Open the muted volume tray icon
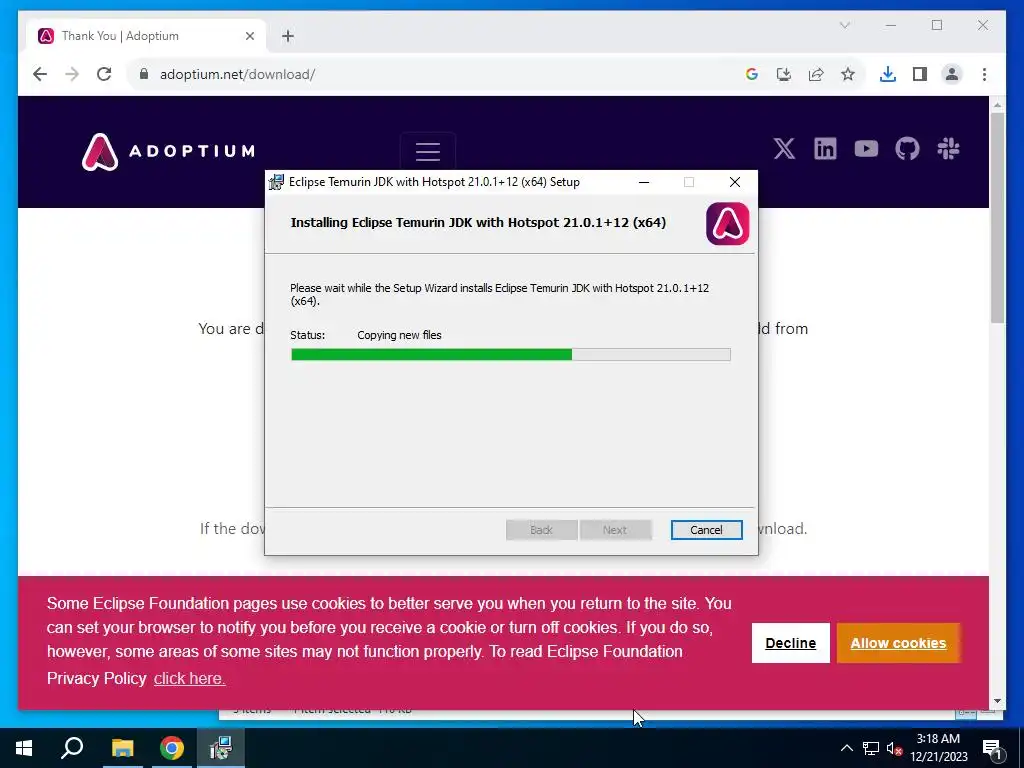The height and width of the screenshot is (768, 1024). point(895,748)
